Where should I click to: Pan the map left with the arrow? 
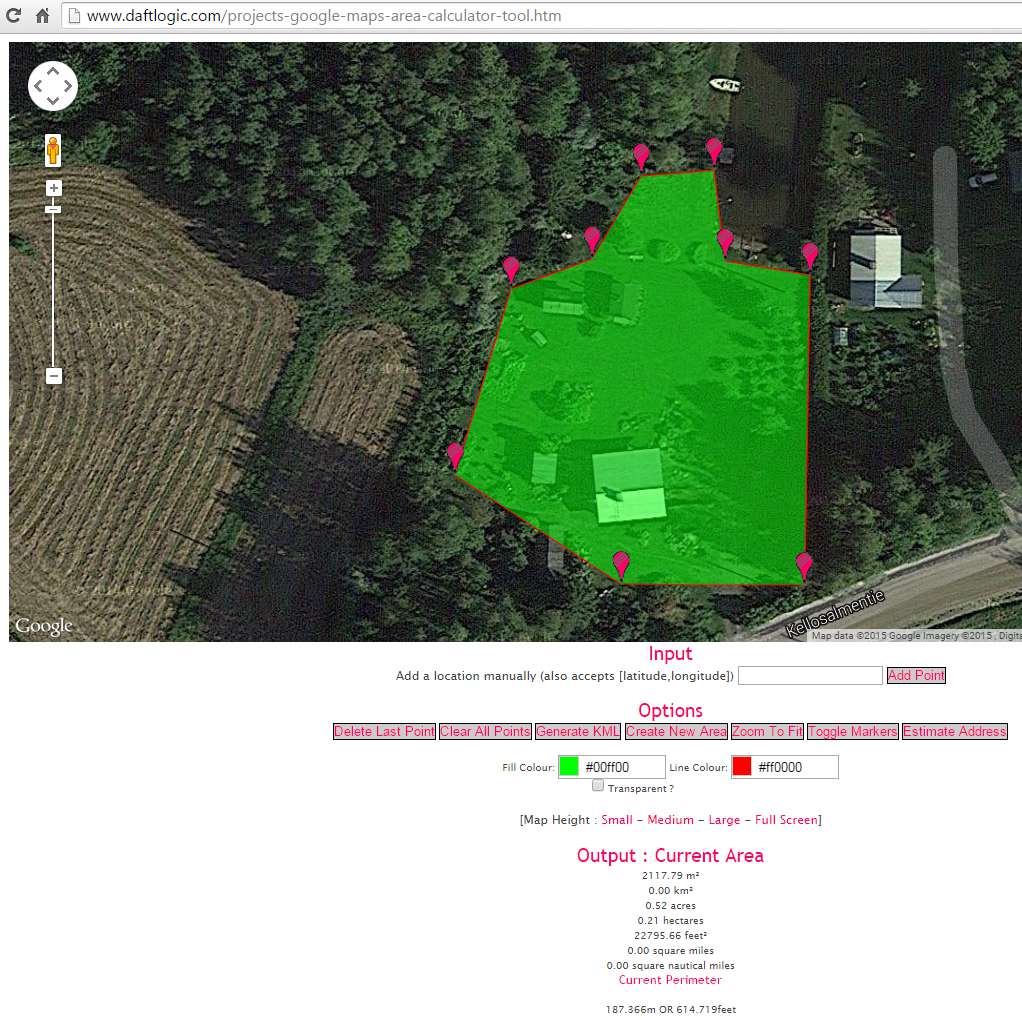coord(37,86)
